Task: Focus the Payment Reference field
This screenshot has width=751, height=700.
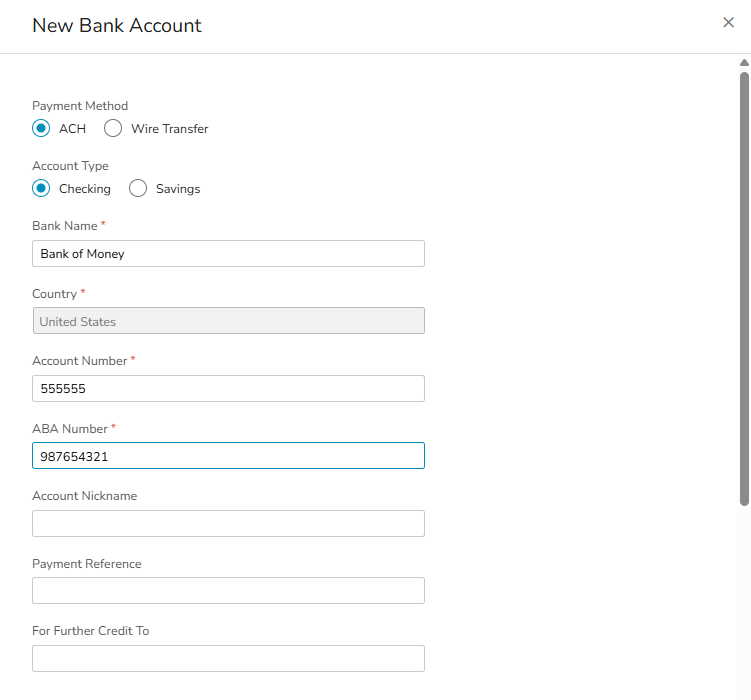Action: (228, 590)
